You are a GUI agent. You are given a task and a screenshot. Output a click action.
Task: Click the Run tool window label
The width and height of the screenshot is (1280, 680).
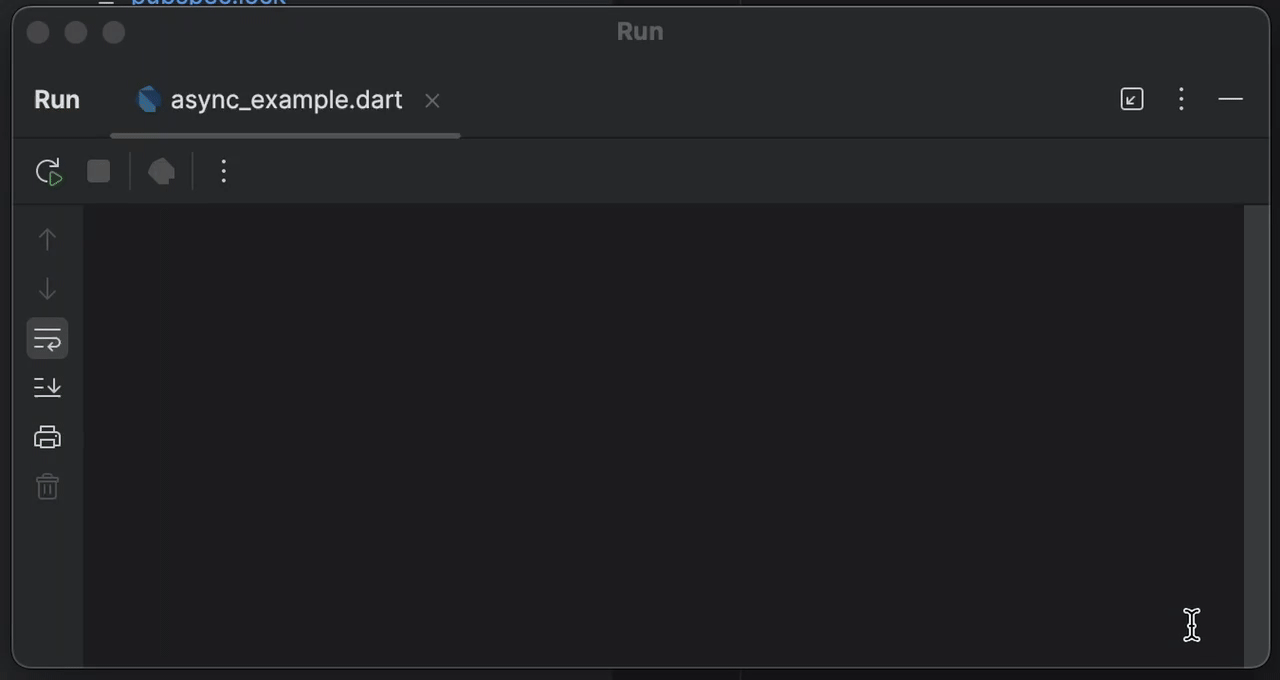57,100
